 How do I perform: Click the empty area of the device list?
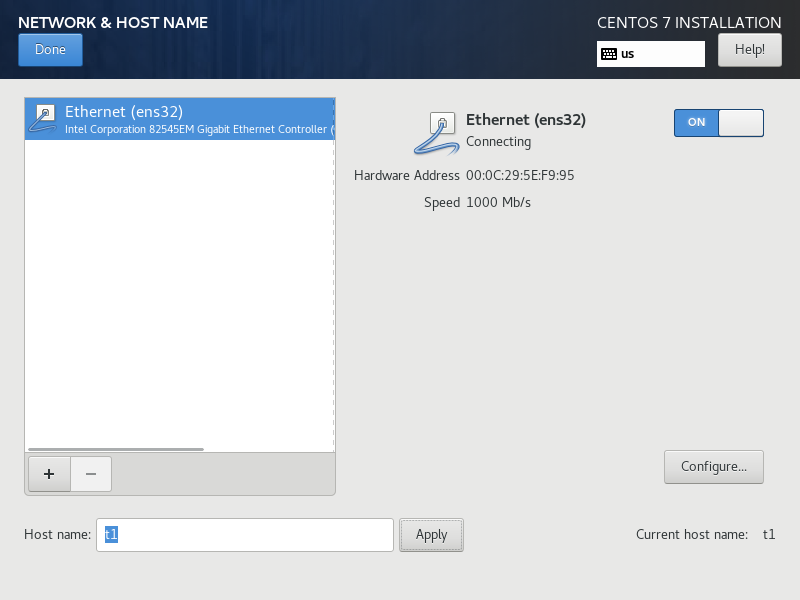180,300
